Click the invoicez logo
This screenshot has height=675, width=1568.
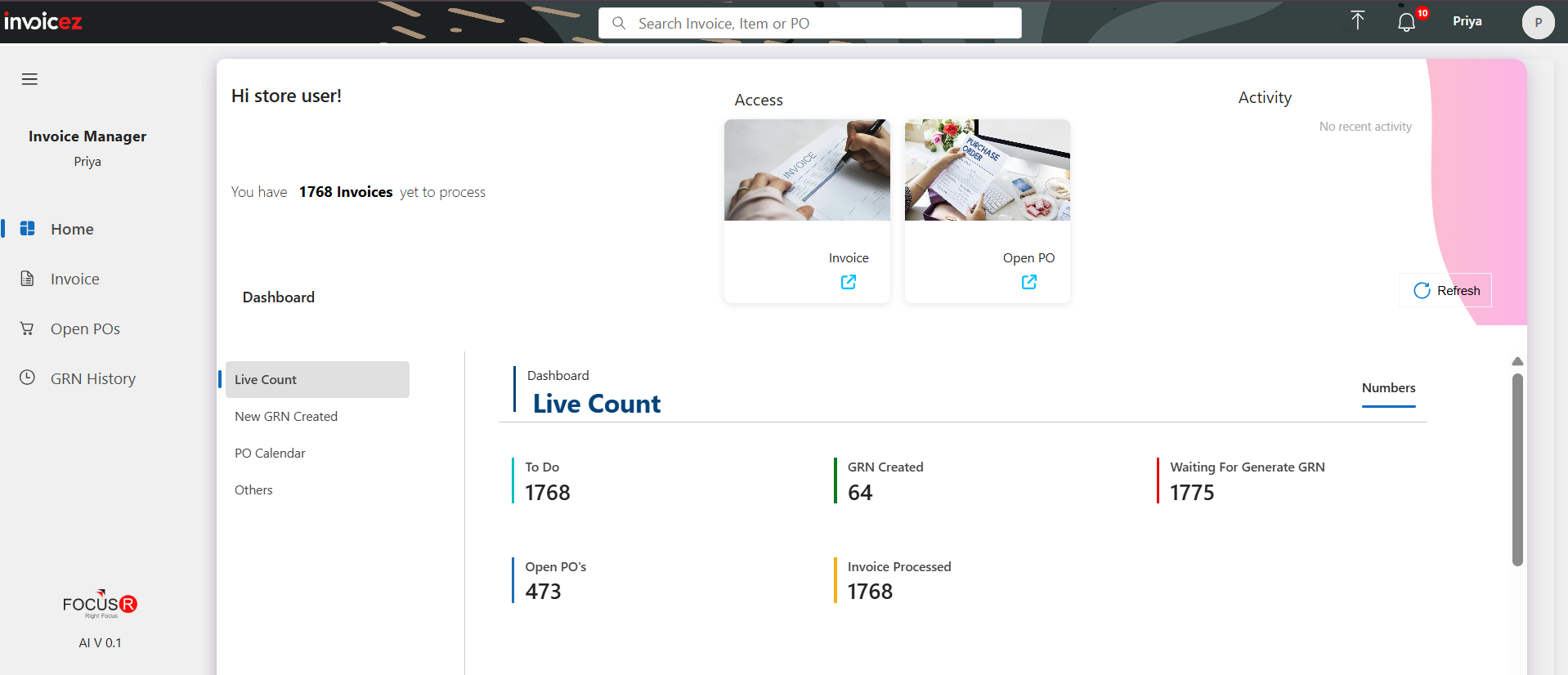click(43, 21)
